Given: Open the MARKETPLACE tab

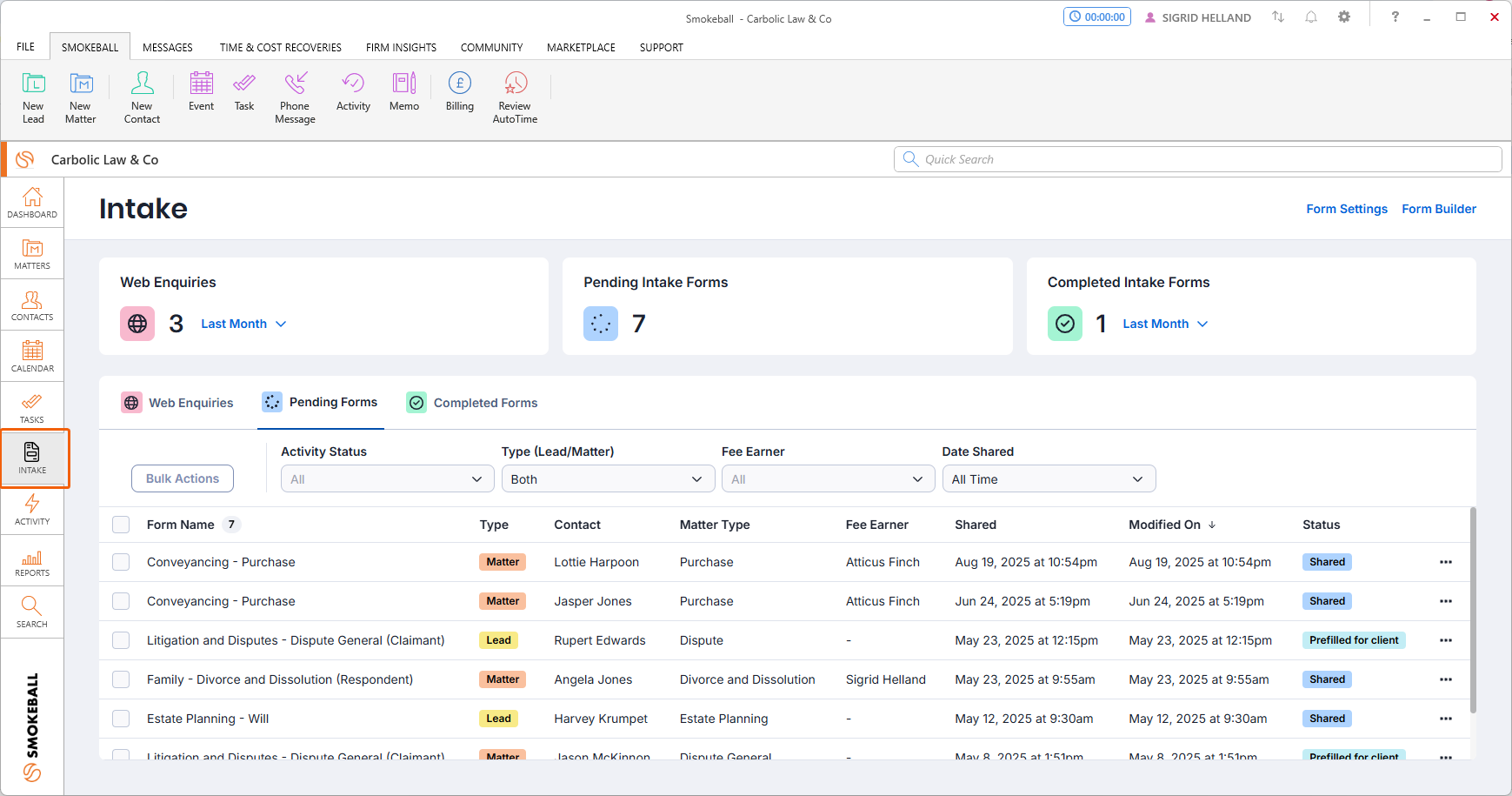Looking at the screenshot, I should 581,47.
